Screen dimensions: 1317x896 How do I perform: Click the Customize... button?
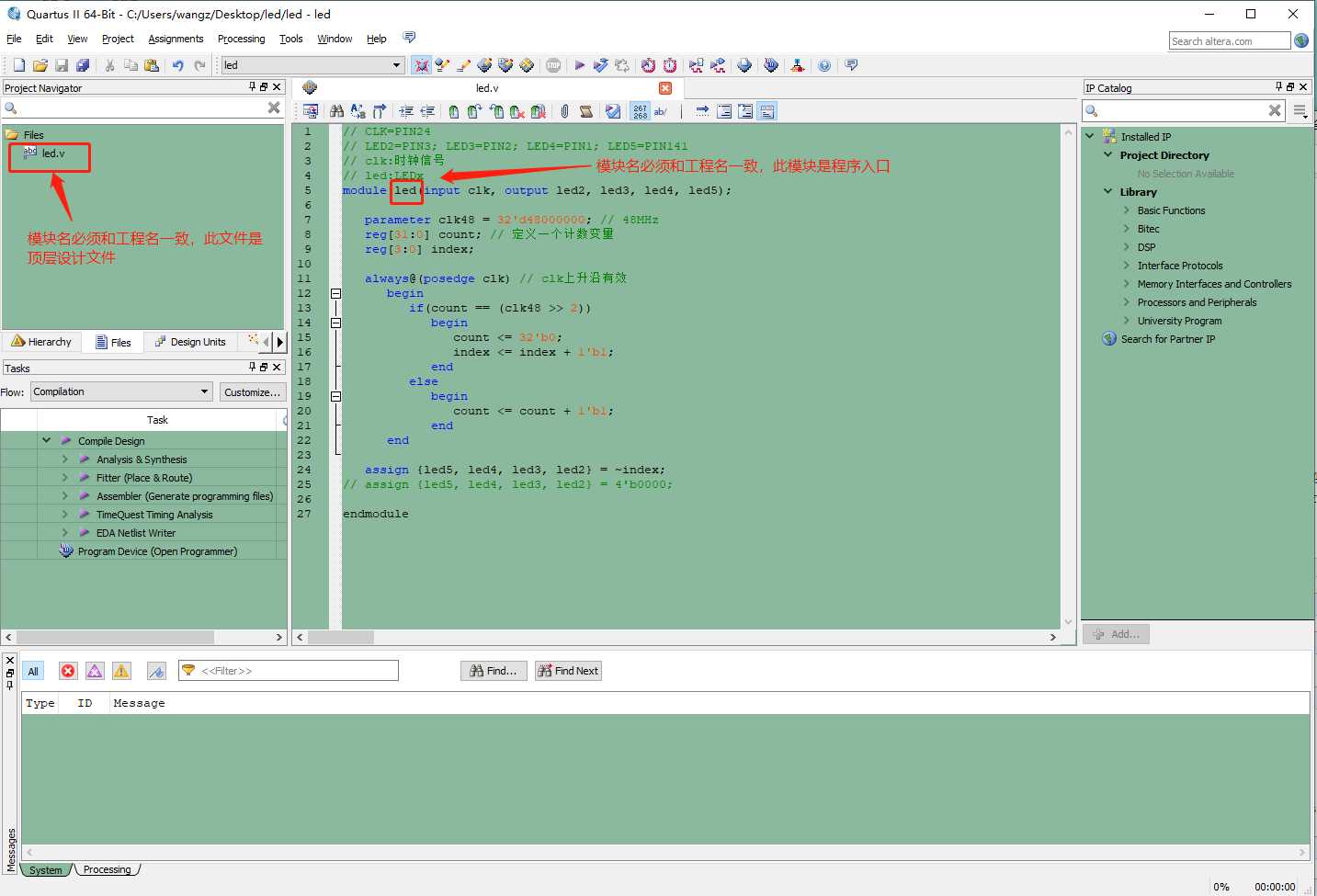[253, 392]
